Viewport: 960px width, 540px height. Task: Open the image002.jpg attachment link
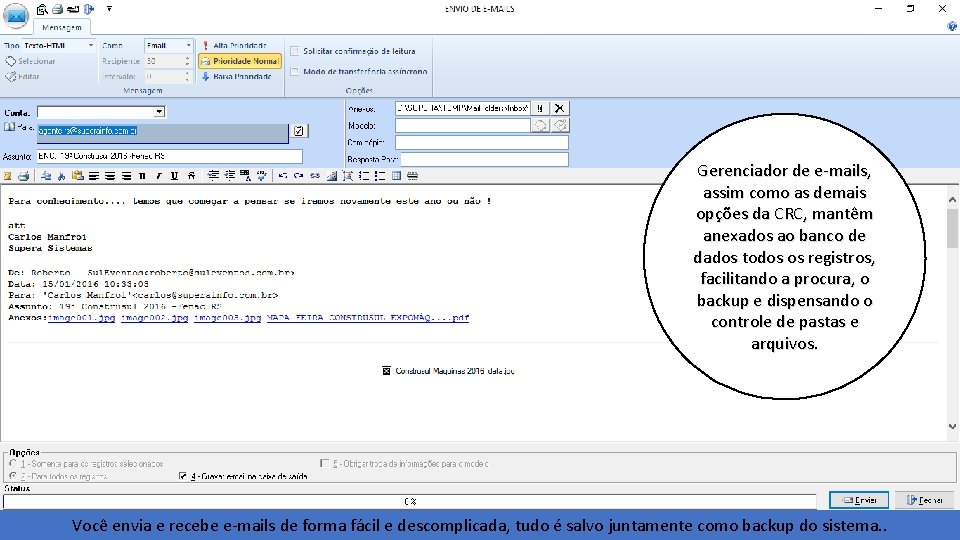point(154,318)
